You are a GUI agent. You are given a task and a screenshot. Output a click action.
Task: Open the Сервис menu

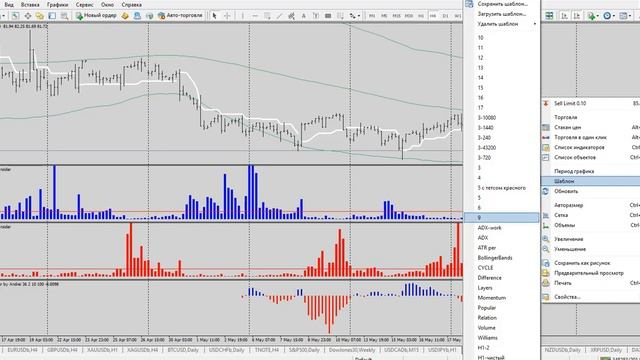[x=84, y=5]
